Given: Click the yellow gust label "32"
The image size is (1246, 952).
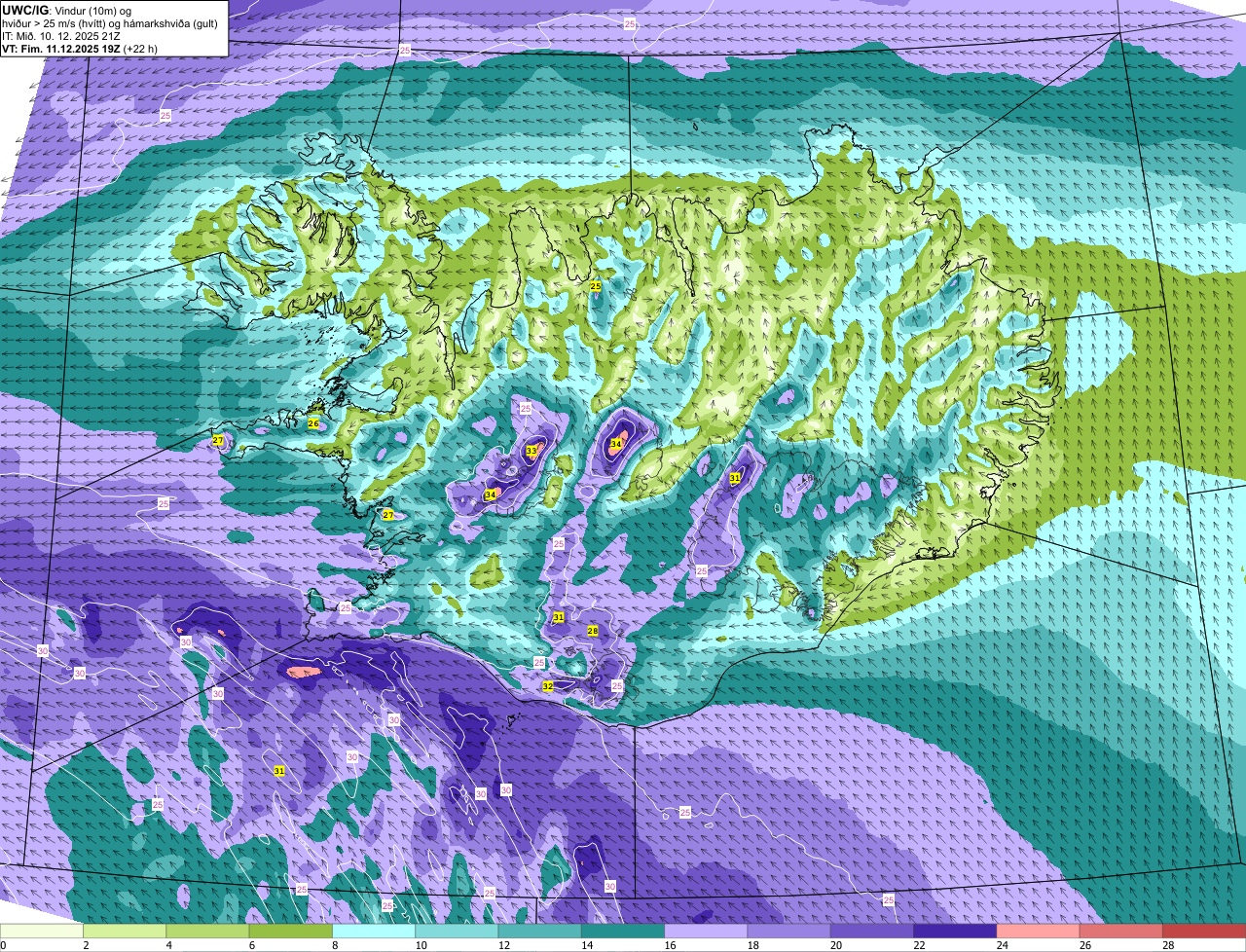Looking at the screenshot, I should (x=548, y=686).
